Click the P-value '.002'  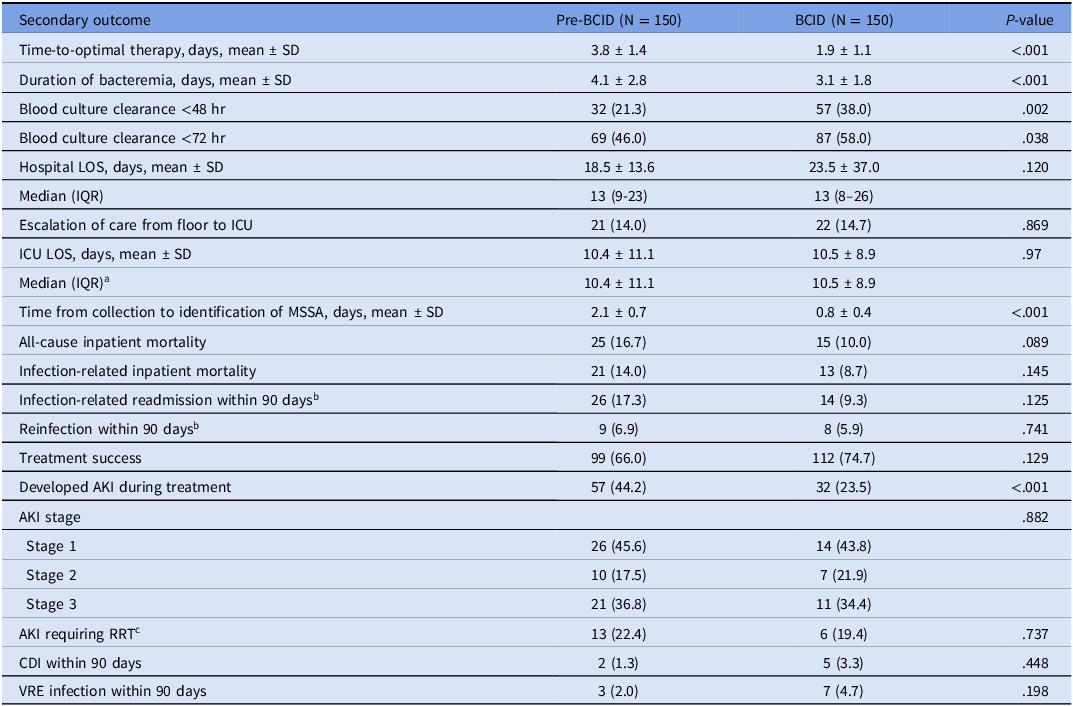pos(1036,109)
